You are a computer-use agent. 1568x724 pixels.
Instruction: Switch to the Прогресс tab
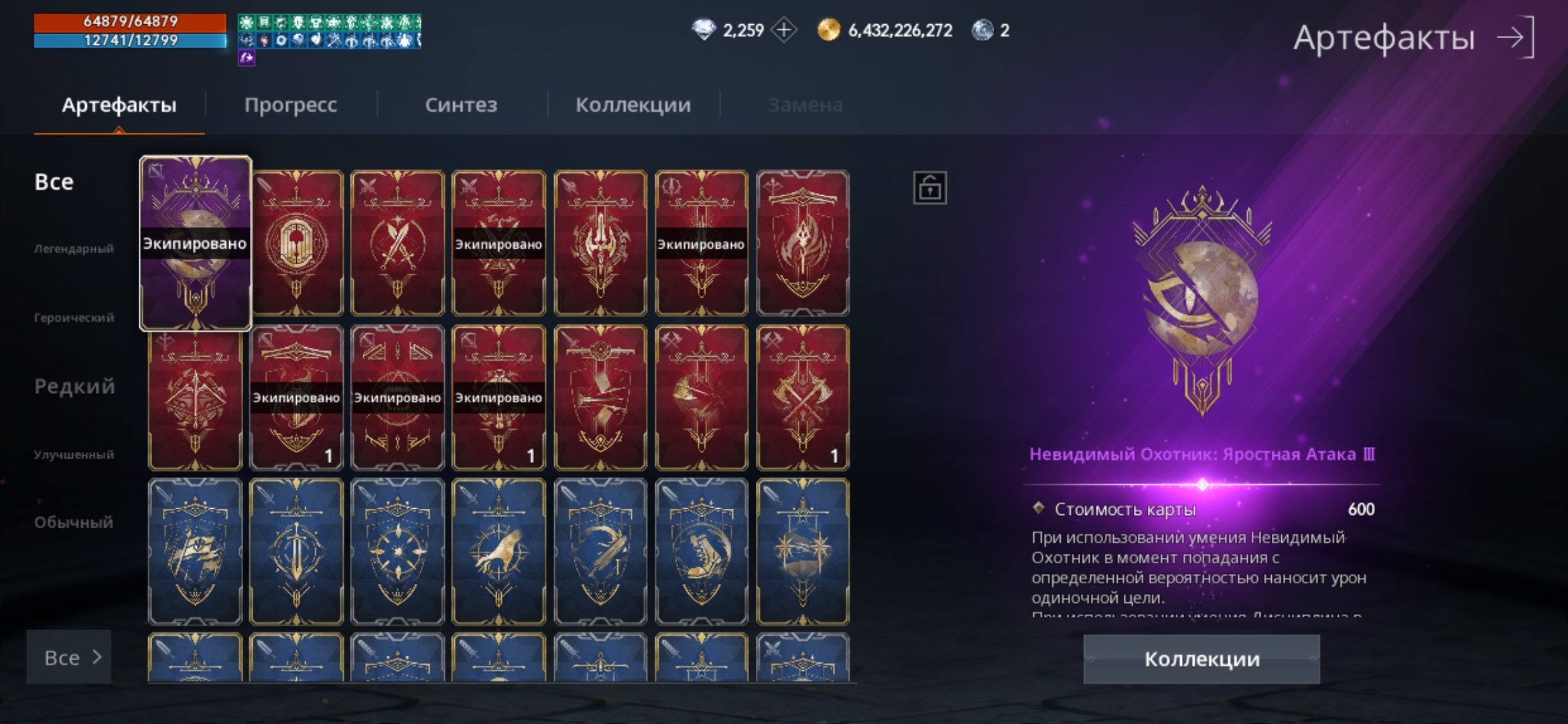290,105
